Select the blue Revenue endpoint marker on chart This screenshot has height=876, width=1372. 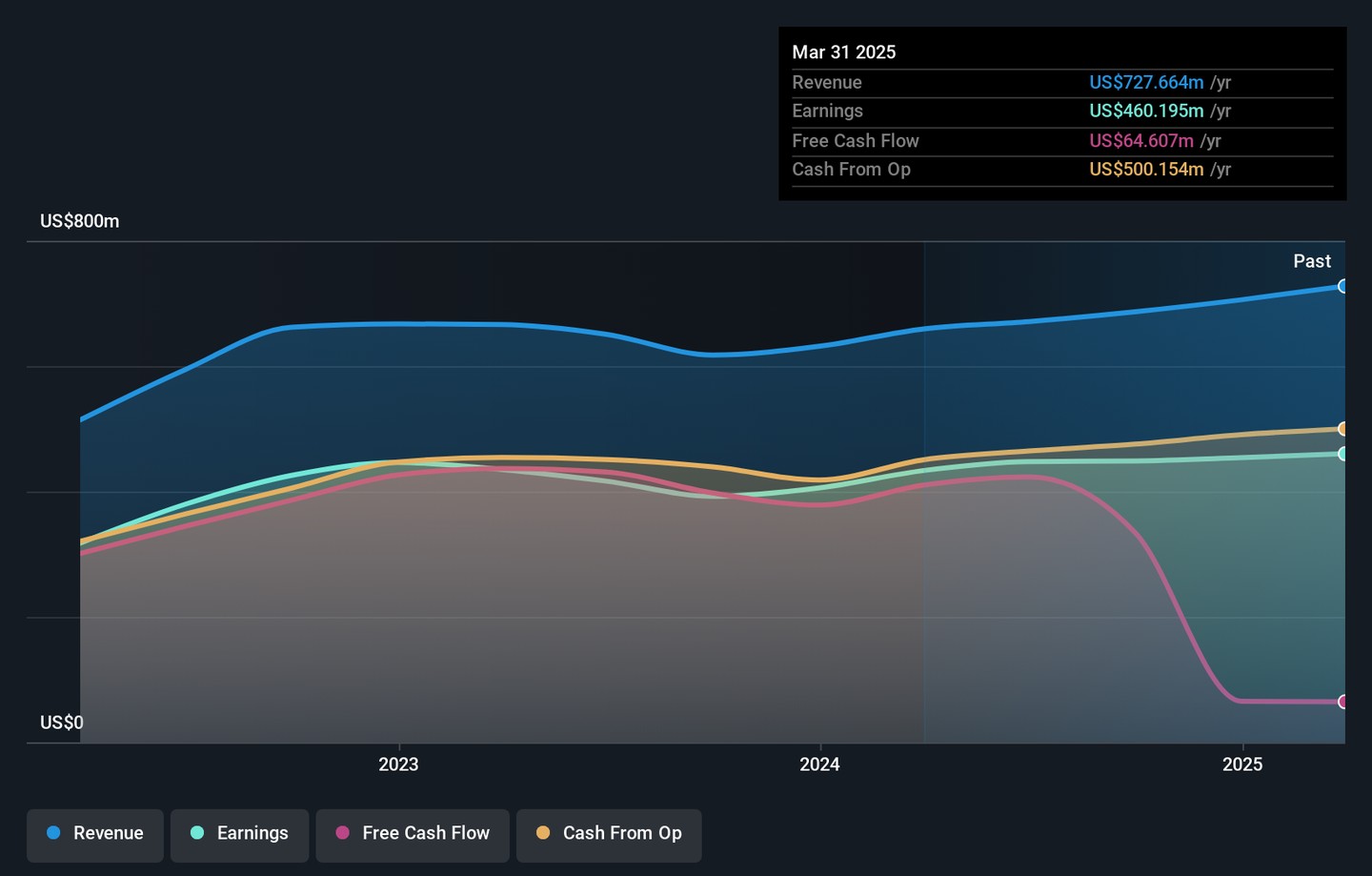point(1342,286)
